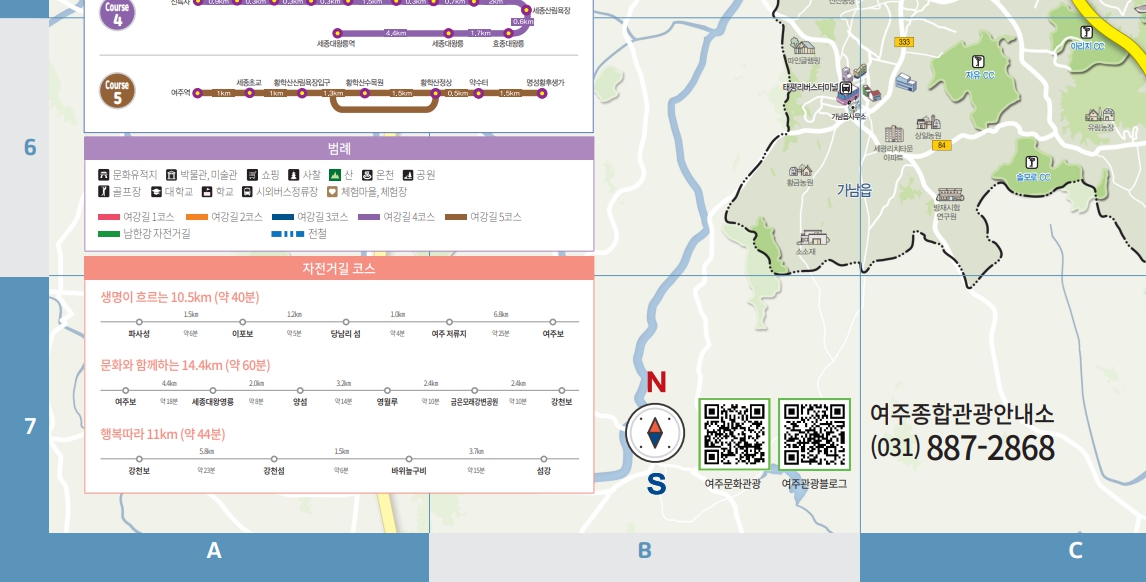
Task: Click the 사찰 temple legend icon
Action: click(x=294, y=175)
